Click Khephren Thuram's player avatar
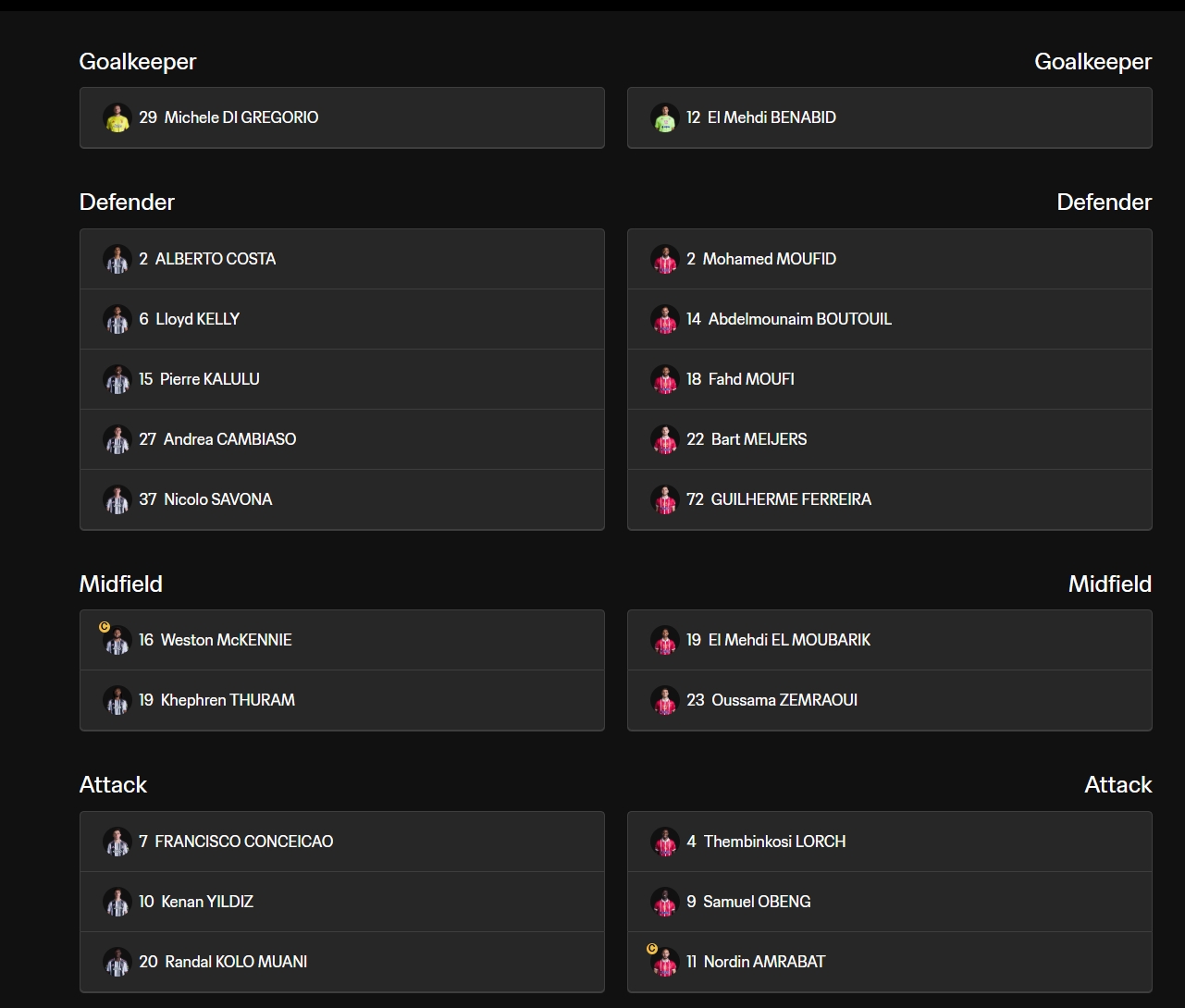The width and height of the screenshot is (1185, 1008). click(117, 700)
